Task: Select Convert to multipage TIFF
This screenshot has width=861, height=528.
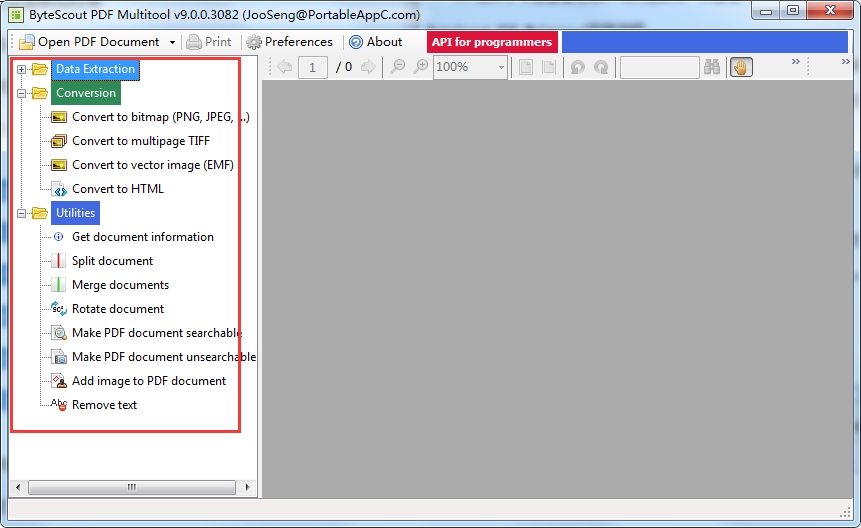Action: click(x=141, y=141)
